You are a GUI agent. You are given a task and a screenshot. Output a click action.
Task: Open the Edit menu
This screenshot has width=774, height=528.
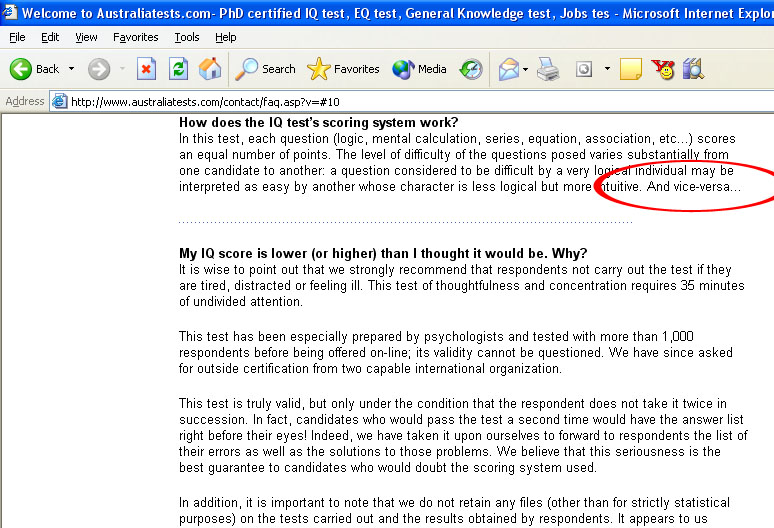coord(50,38)
